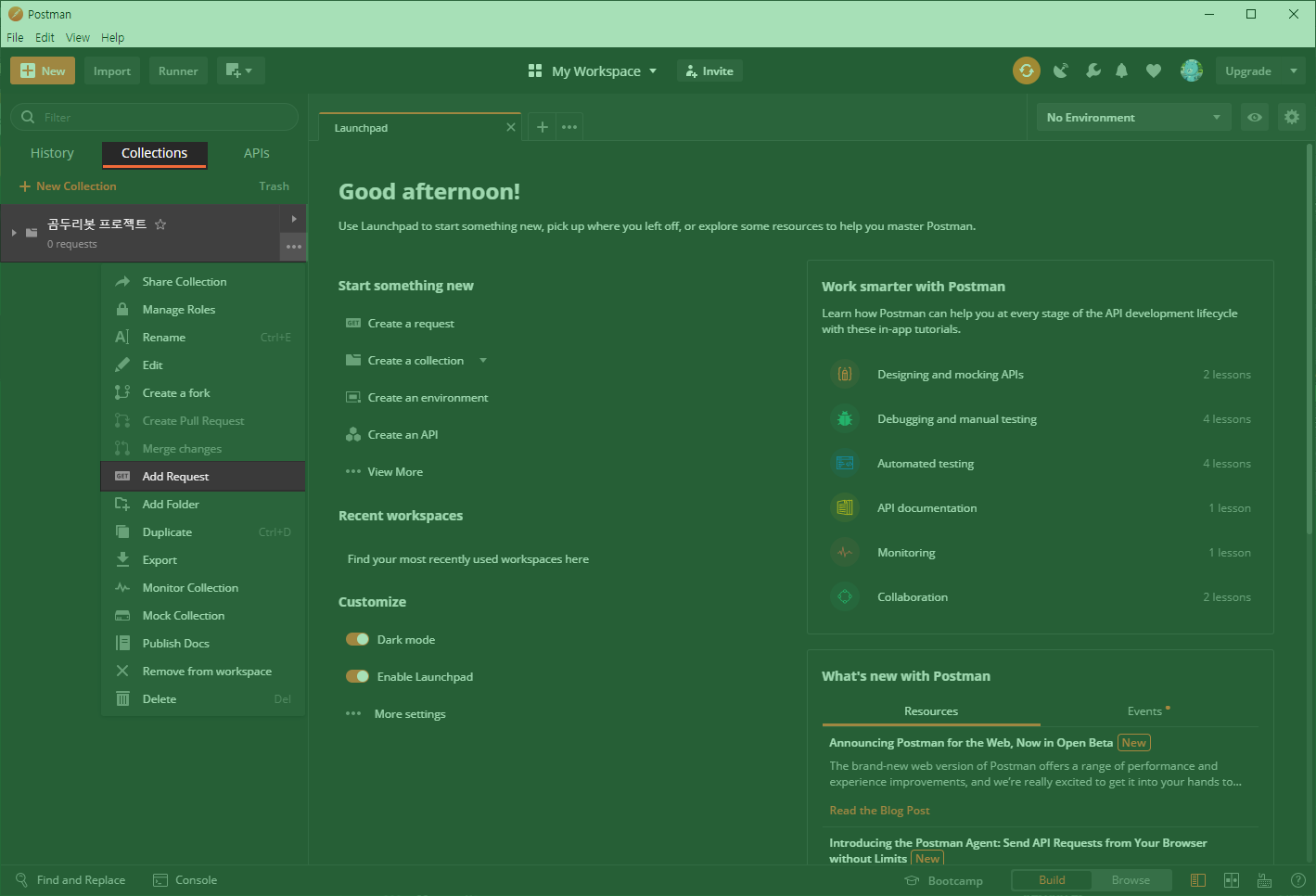Image resolution: width=1316 pixels, height=896 pixels.
Task: Click the Import button
Action: coord(112,70)
